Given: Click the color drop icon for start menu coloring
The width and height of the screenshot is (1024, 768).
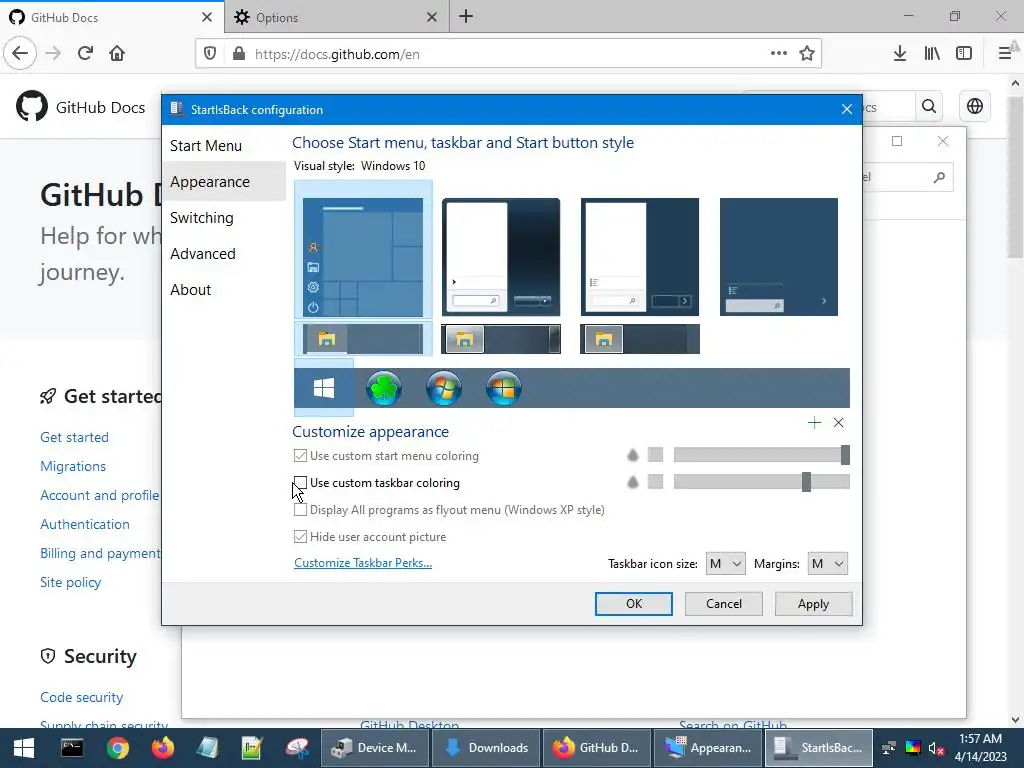Looking at the screenshot, I should tap(633, 455).
